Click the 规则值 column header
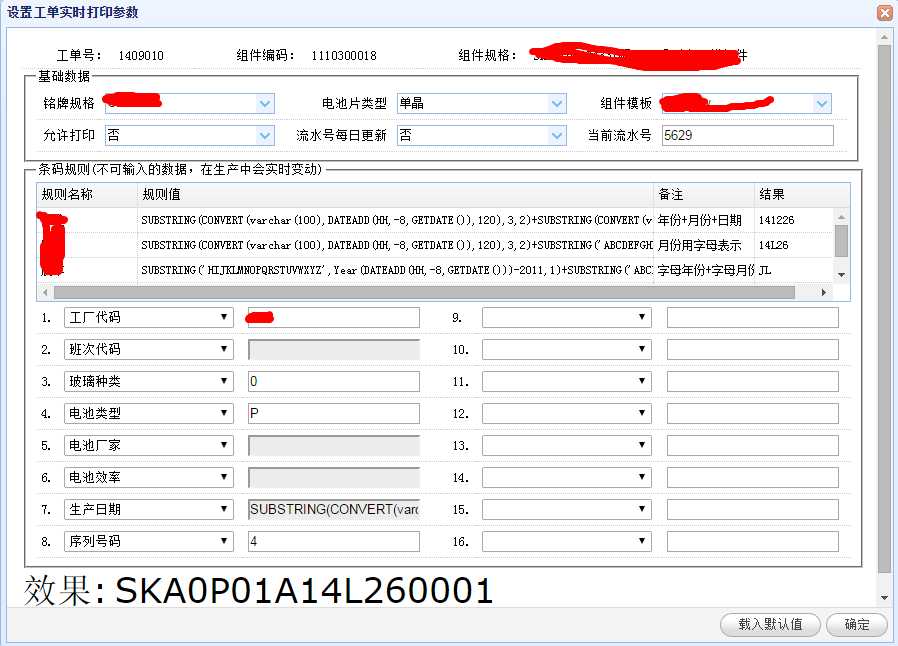 click(395, 195)
